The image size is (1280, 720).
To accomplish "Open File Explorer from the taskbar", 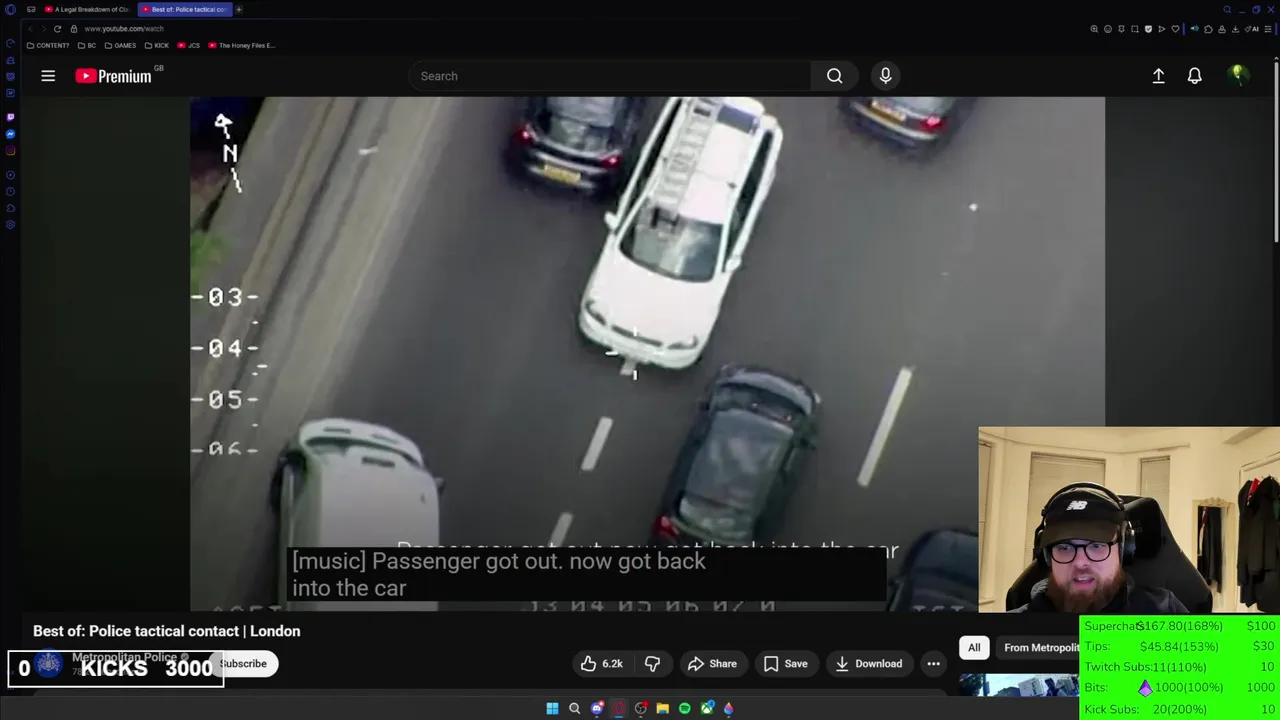I will [662, 708].
